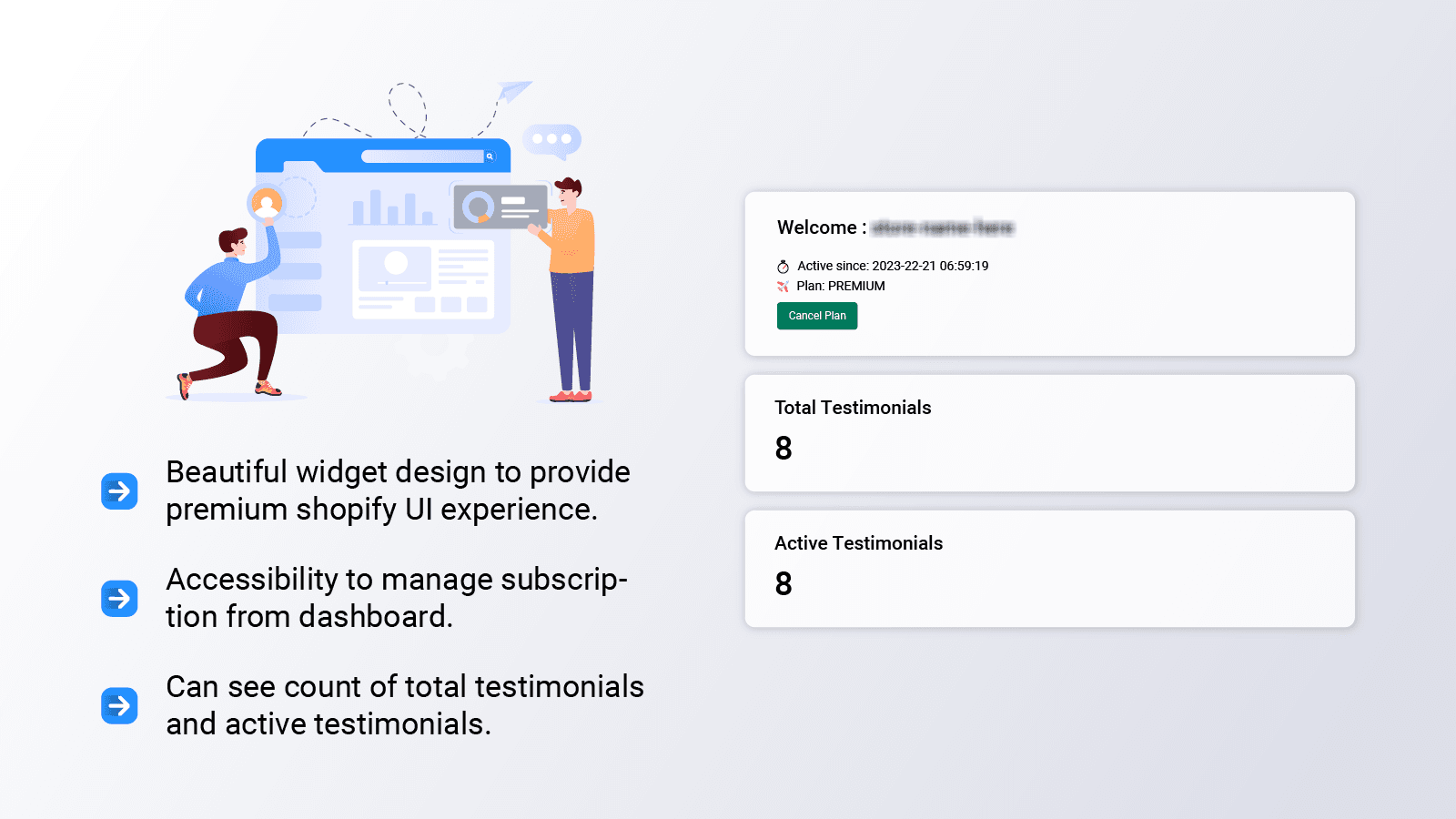Click the arrow icon beside subscription management point

click(x=119, y=598)
